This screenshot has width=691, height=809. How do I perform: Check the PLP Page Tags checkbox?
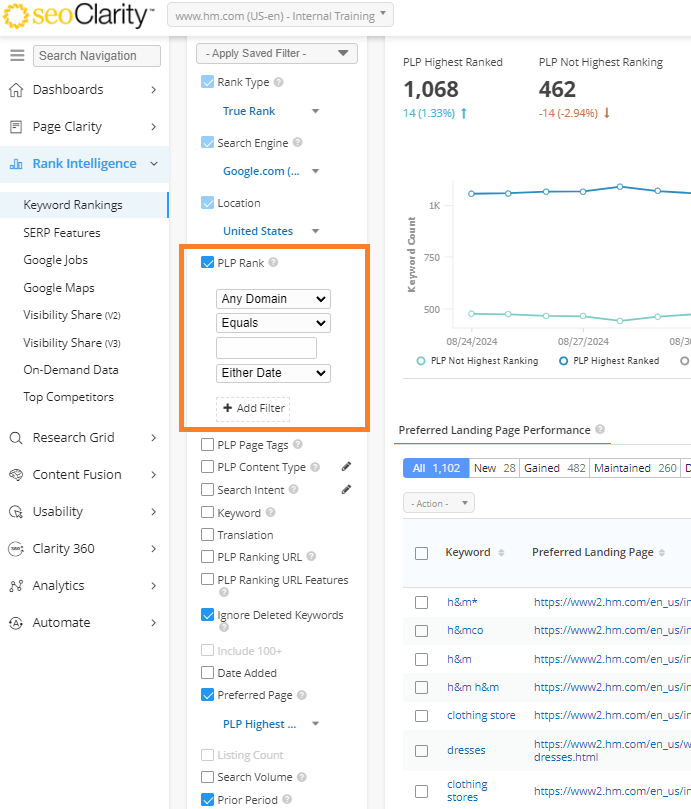(x=208, y=445)
